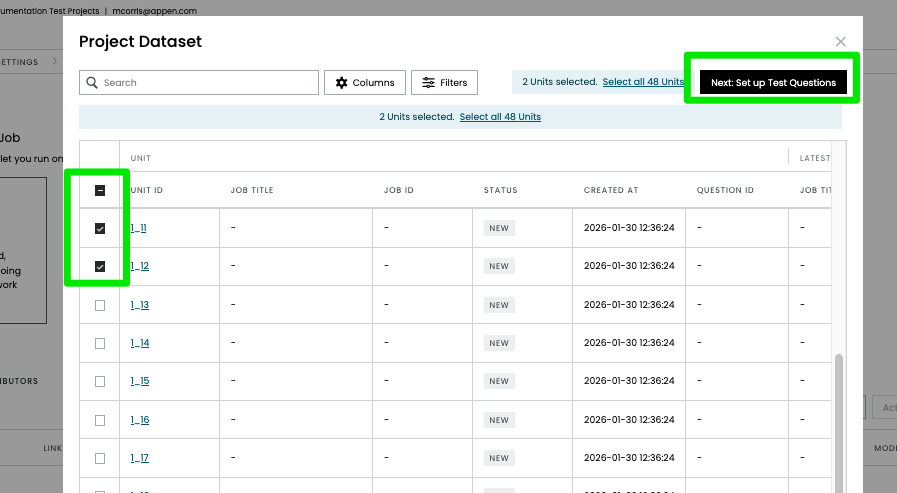Viewport: 897px width, 493px height.
Task: Check the checkbox for unit 1_13
Action: pyautogui.click(x=100, y=305)
